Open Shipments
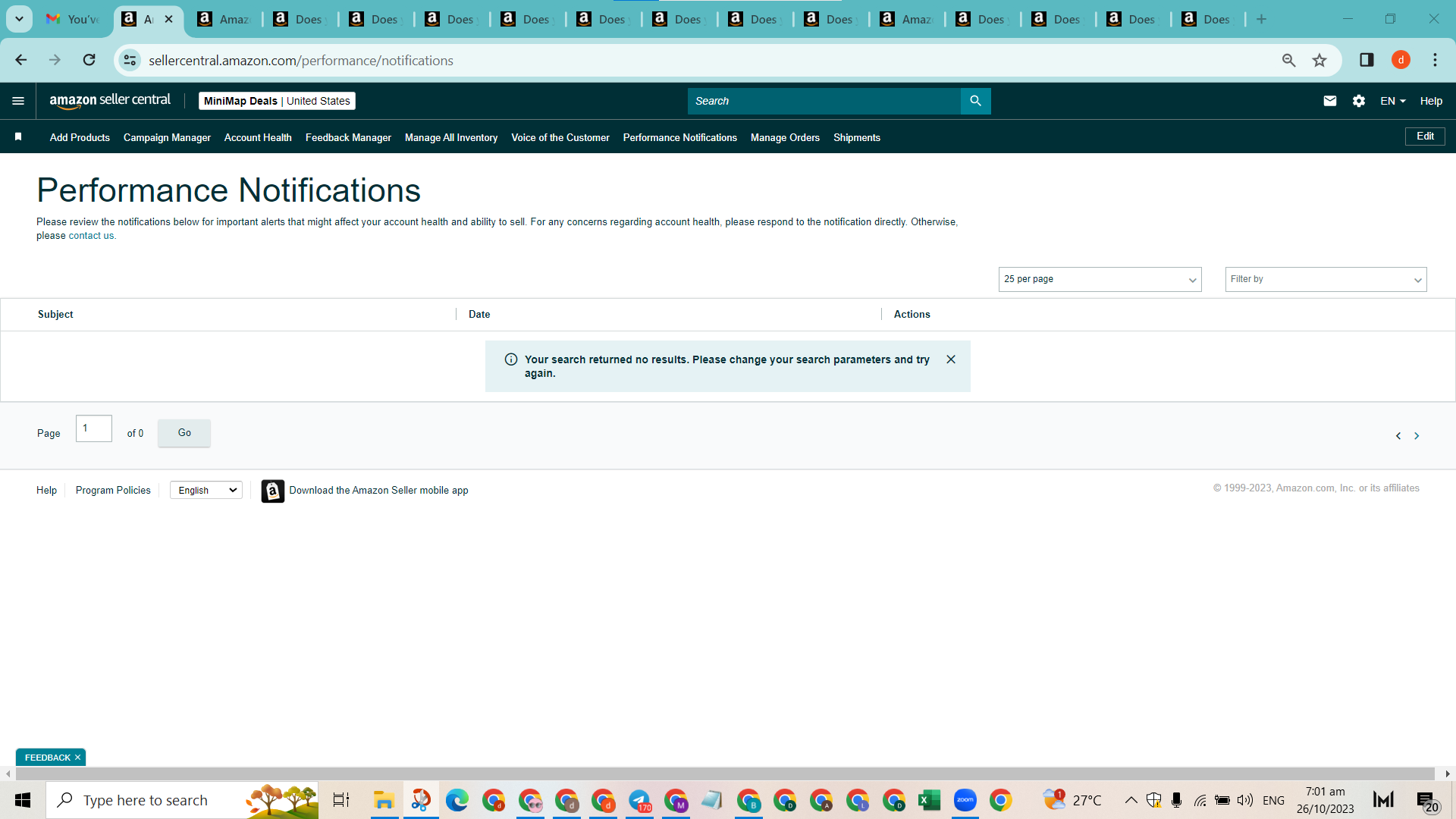 pyautogui.click(x=857, y=137)
